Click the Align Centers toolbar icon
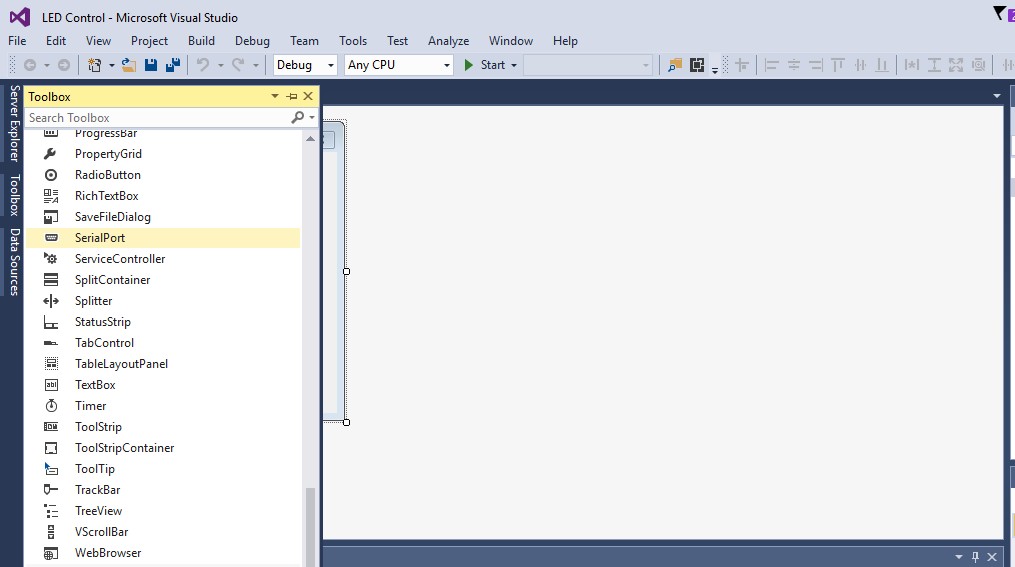Viewport: 1015px width, 567px height. click(x=794, y=65)
